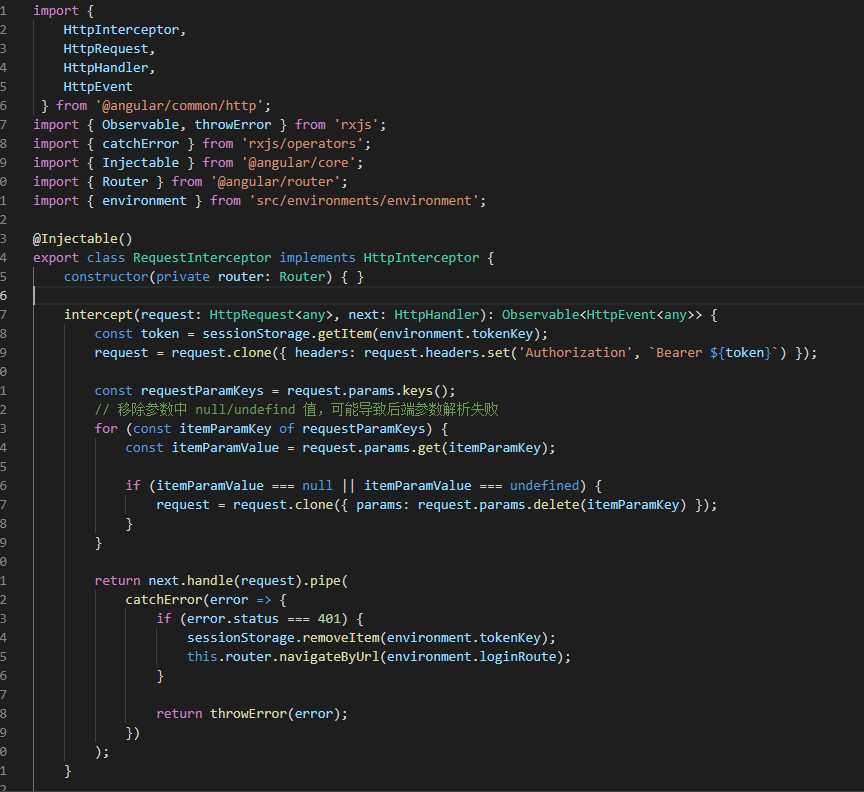Click the 401 status number
Screen dimensions: 864x792
tap(328, 619)
